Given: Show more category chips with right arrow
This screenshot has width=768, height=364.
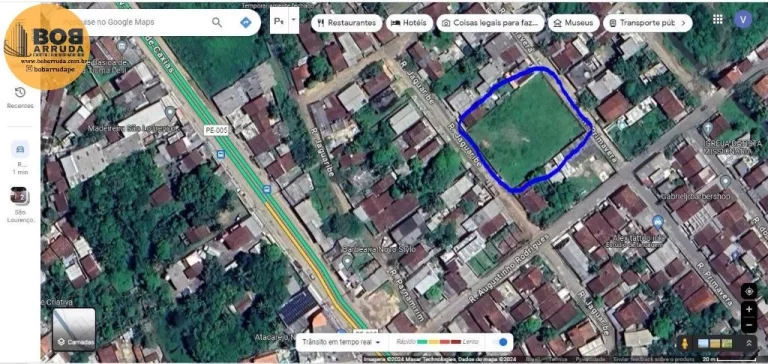Looking at the screenshot, I should 683,23.
